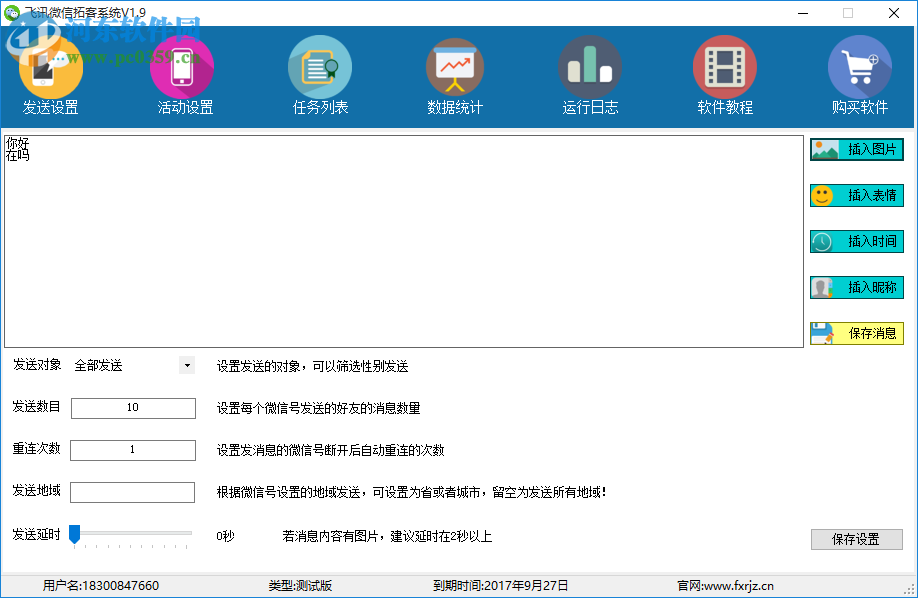Edit the 发送数目 number field
Image resolution: width=918 pixels, height=598 pixels.
point(132,408)
